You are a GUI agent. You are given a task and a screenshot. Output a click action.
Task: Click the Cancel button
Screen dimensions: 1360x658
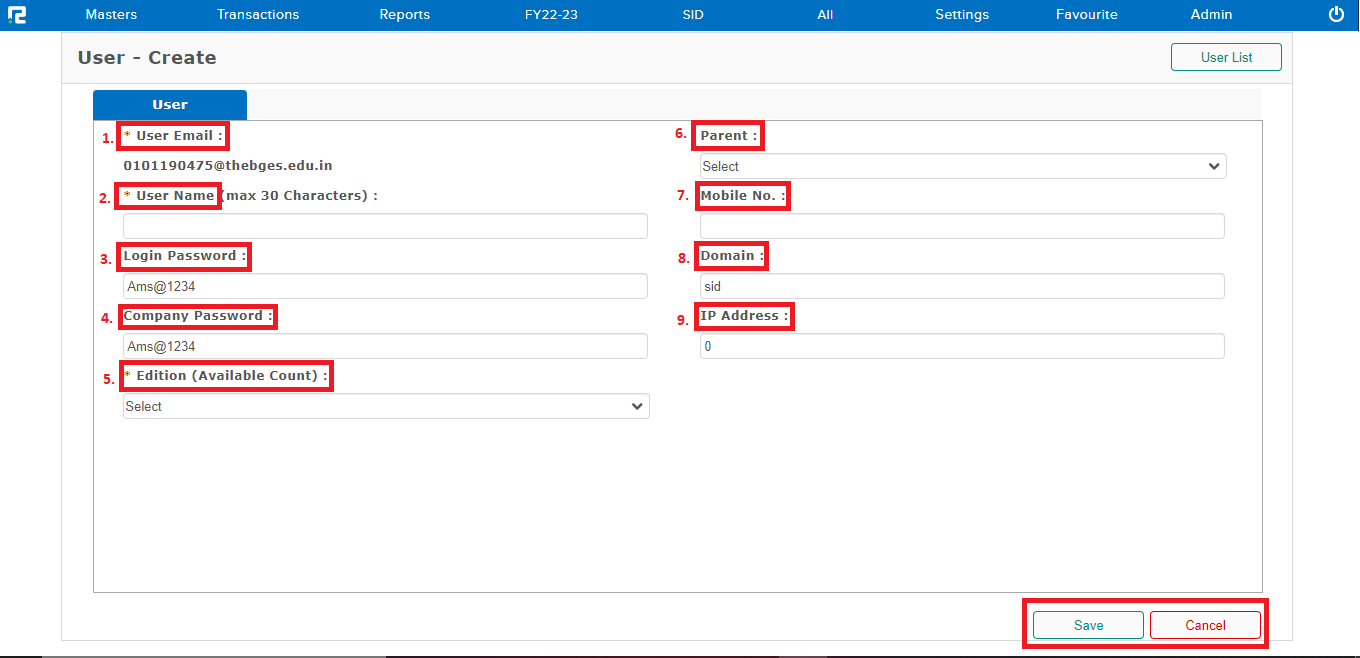(1205, 624)
